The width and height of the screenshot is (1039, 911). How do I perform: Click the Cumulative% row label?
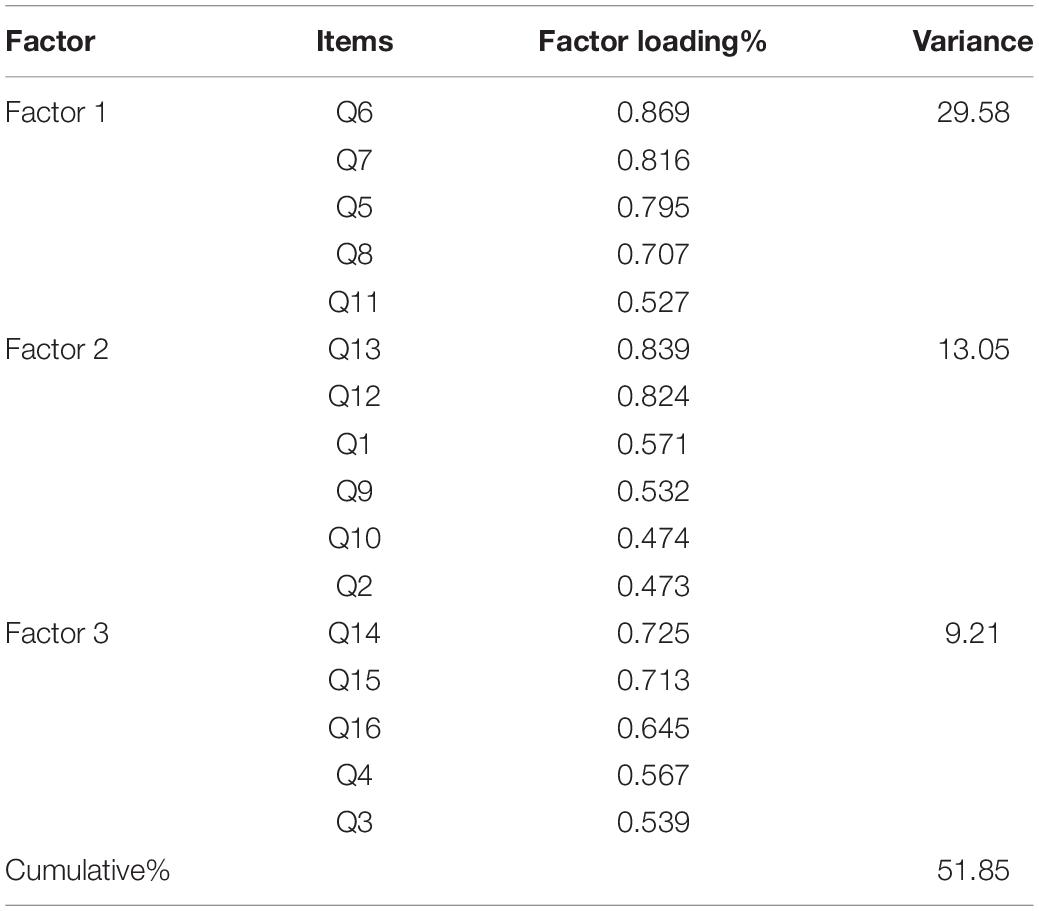click(x=87, y=870)
